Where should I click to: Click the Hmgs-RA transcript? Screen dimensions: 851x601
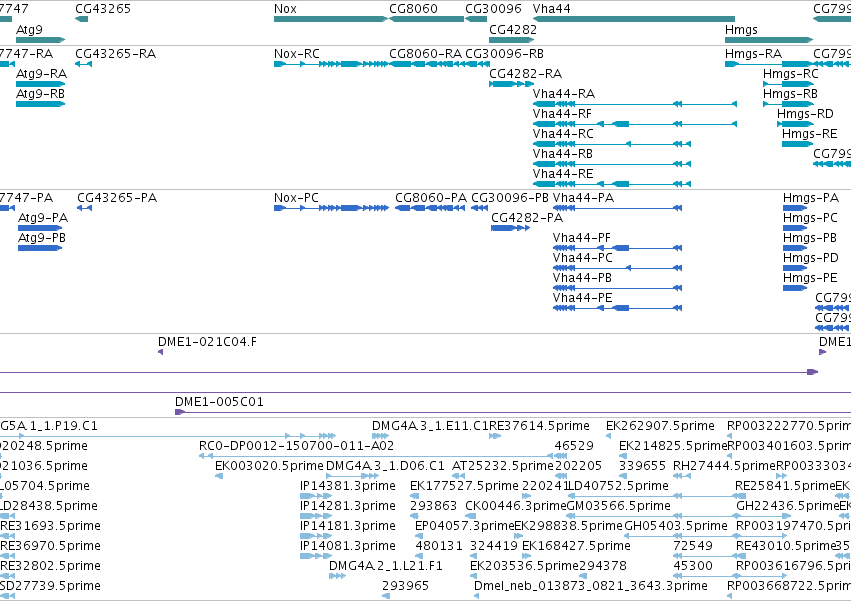[x=769, y=64]
